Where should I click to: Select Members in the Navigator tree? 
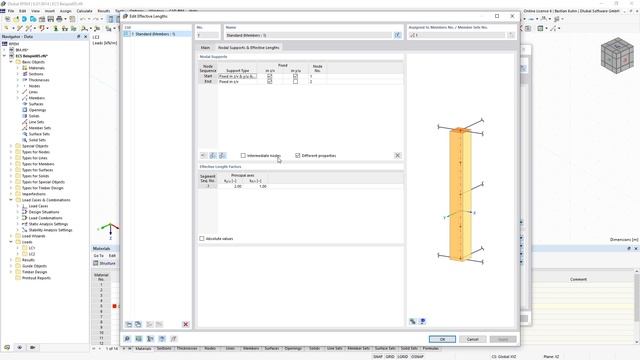pos(37,98)
